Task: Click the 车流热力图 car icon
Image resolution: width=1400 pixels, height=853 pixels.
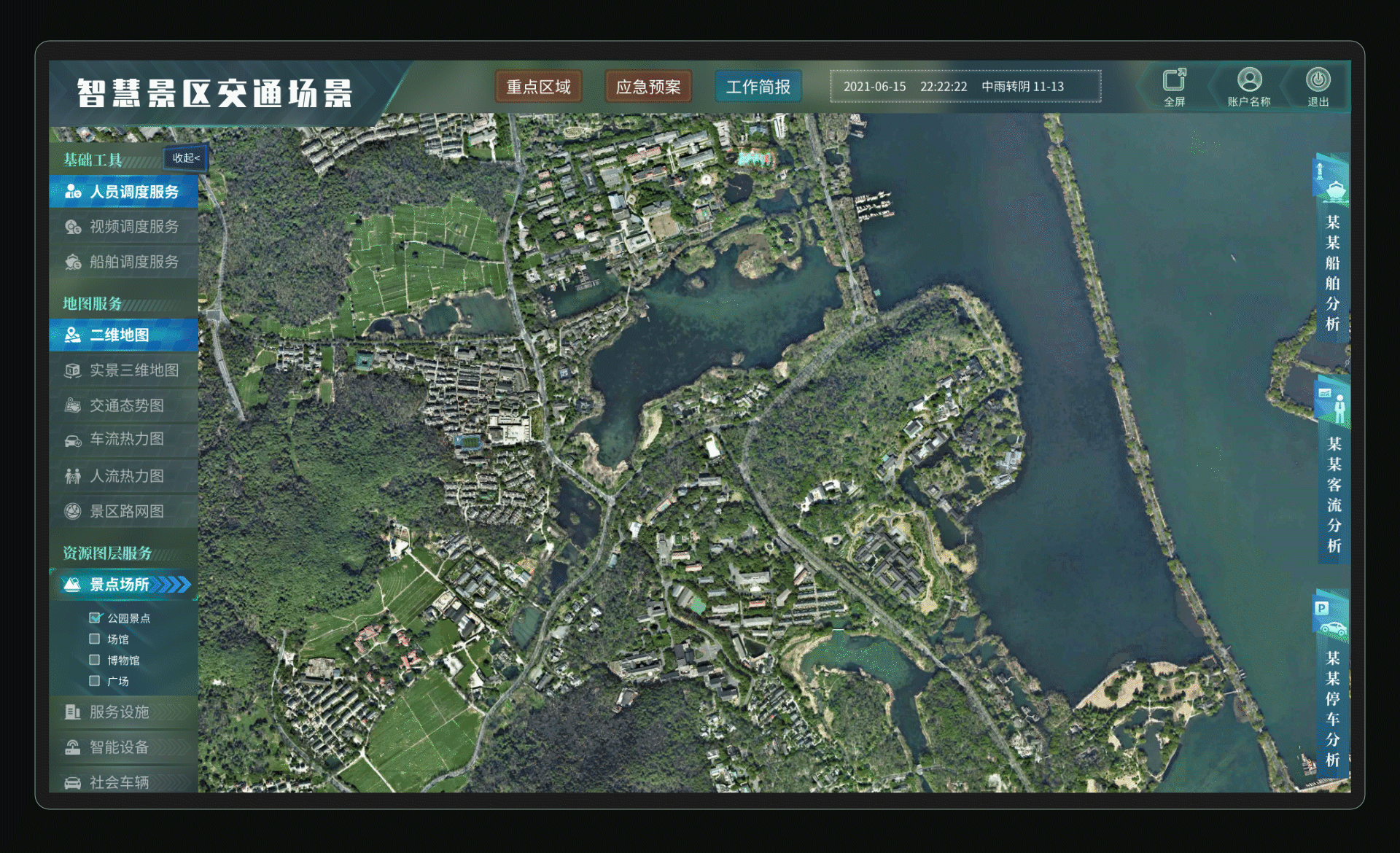Action: 73,440
